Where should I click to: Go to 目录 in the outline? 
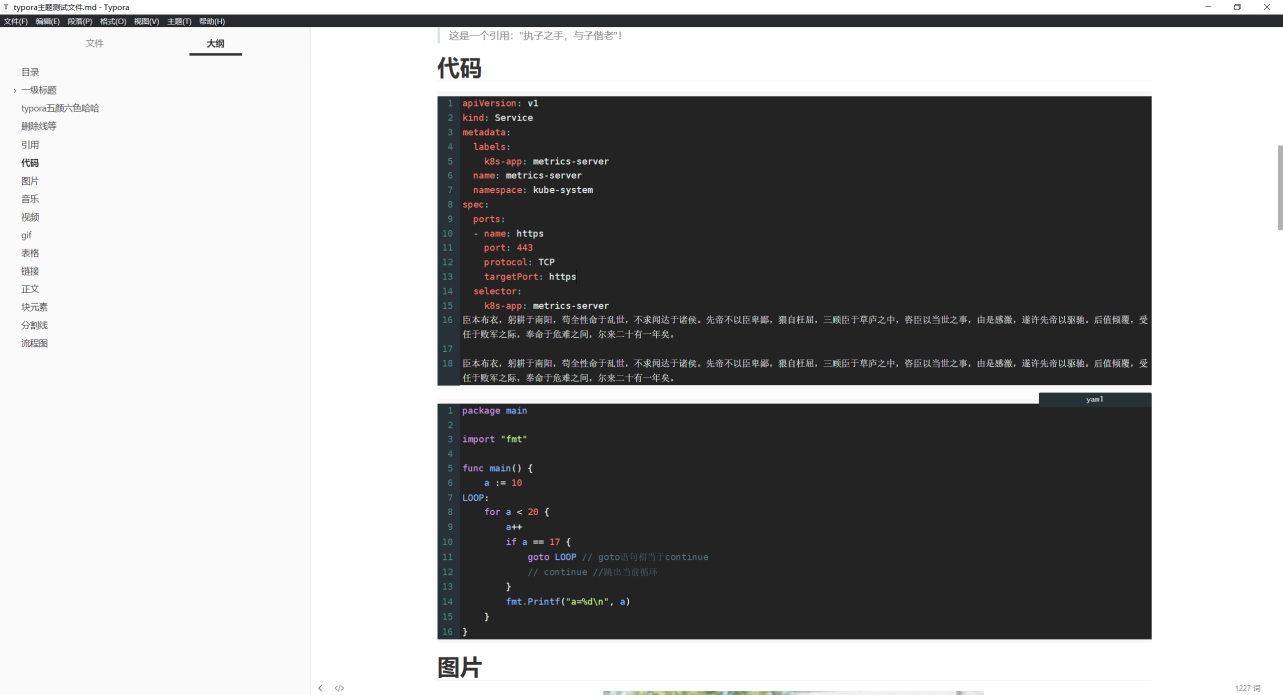[x=30, y=72]
